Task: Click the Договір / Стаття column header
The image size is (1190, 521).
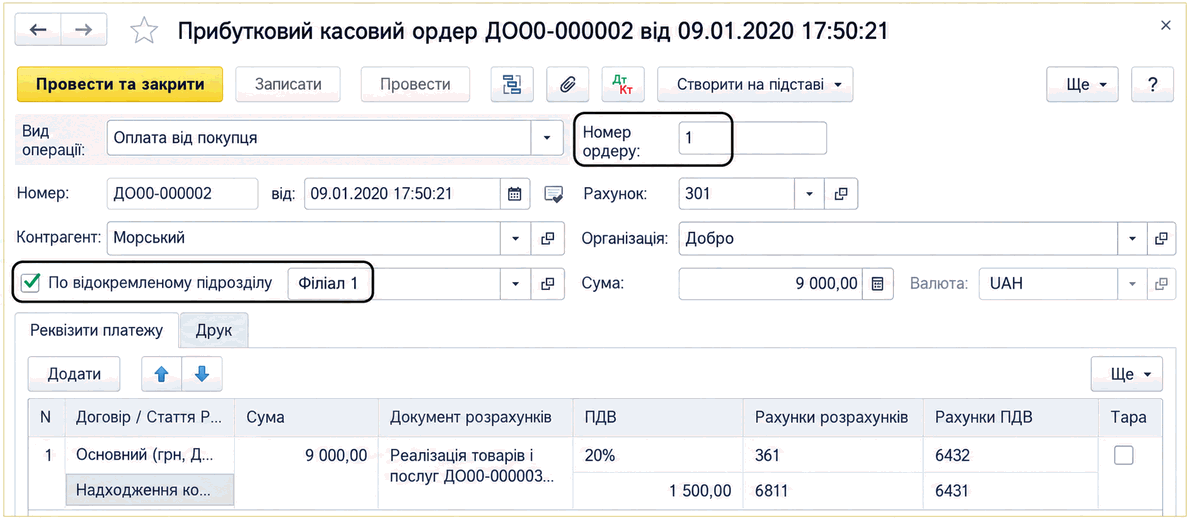Action: coord(150,417)
